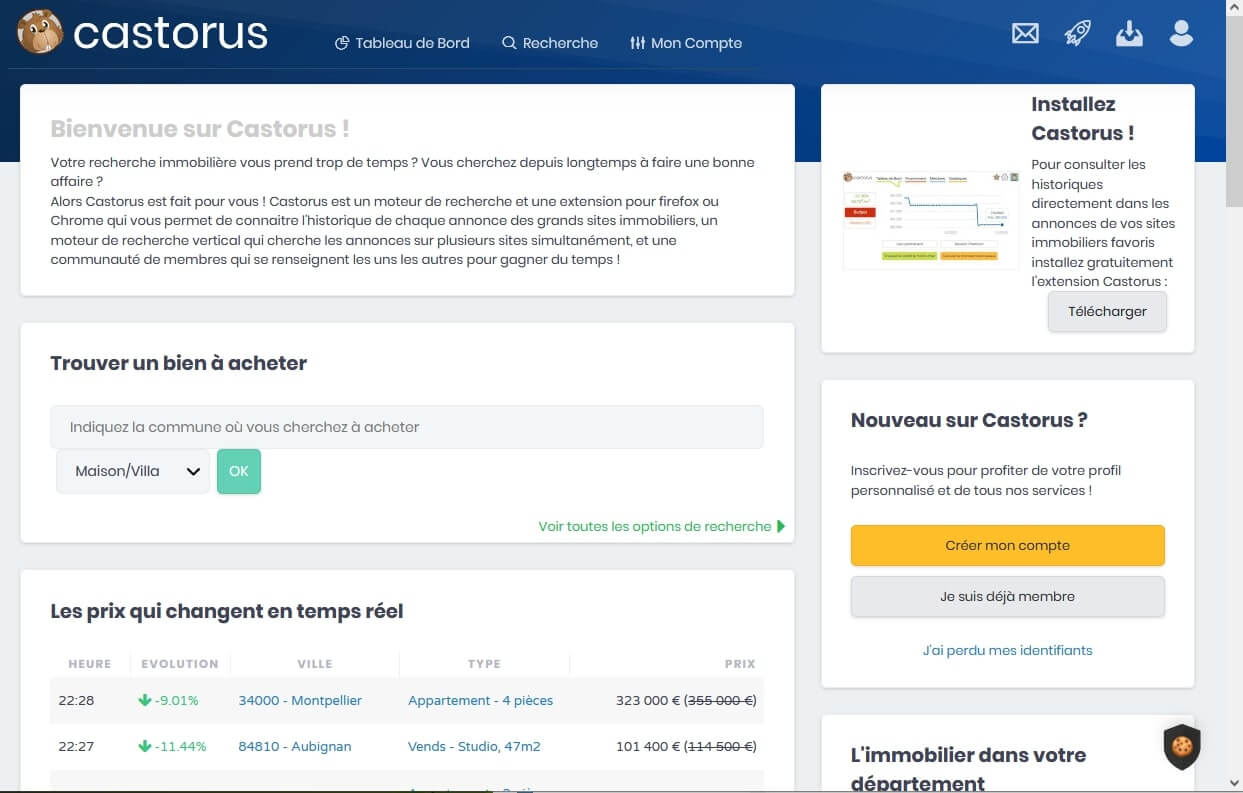Open the J'ai perdu mes identifiants link
This screenshot has width=1243, height=793.
tap(1007, 651)
